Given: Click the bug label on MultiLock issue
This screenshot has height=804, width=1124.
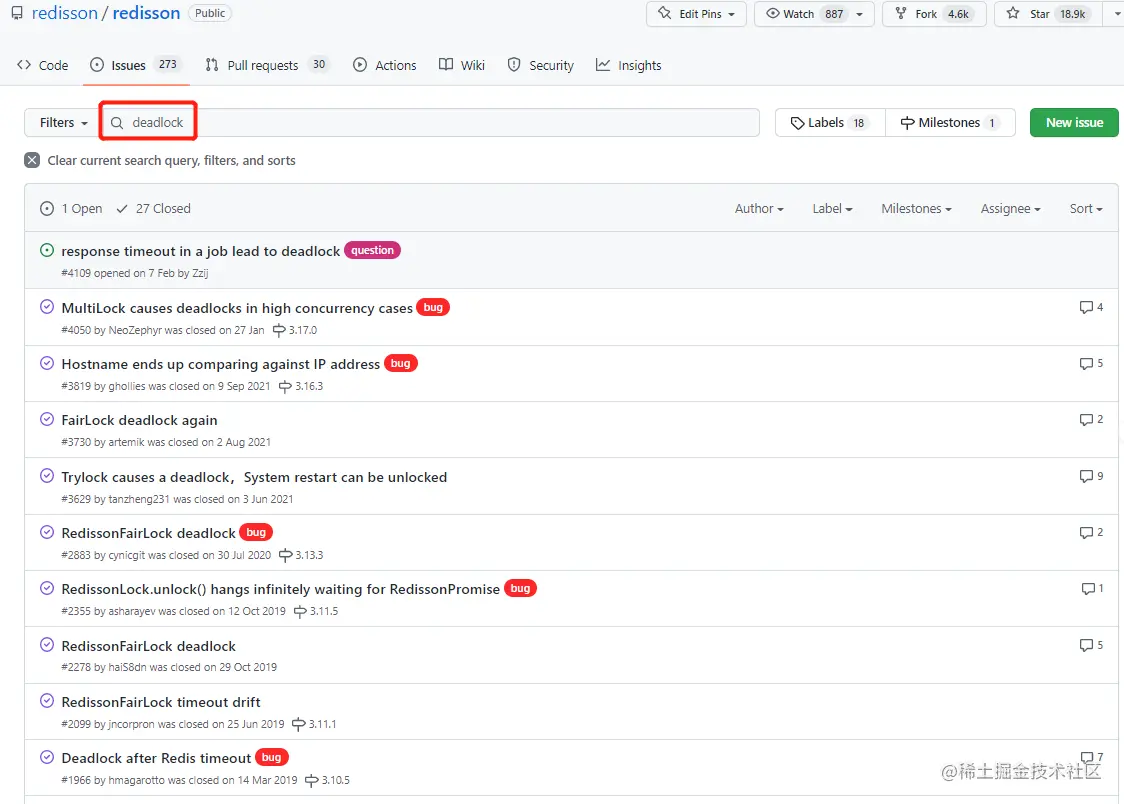Looking at the screenshot, I should pyautogui.click(x=433, y=307).
